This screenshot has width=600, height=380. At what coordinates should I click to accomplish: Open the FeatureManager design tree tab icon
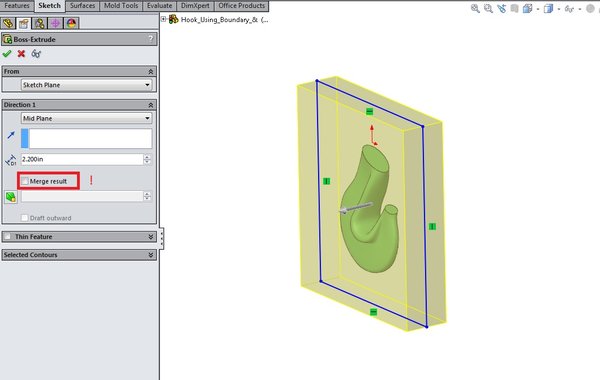click(x=8, y=24)
